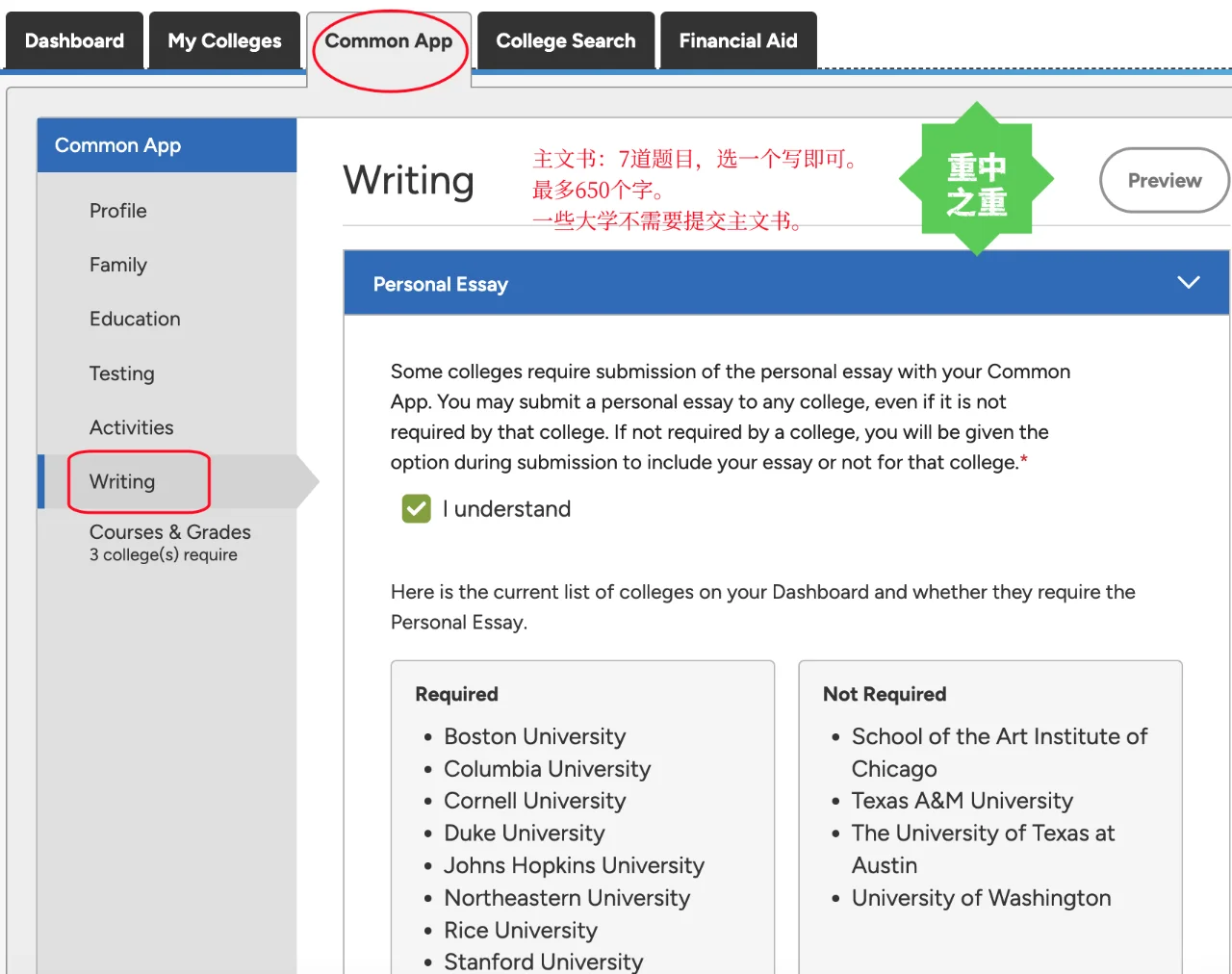Go to Courses & Grades

coord(169,532)
